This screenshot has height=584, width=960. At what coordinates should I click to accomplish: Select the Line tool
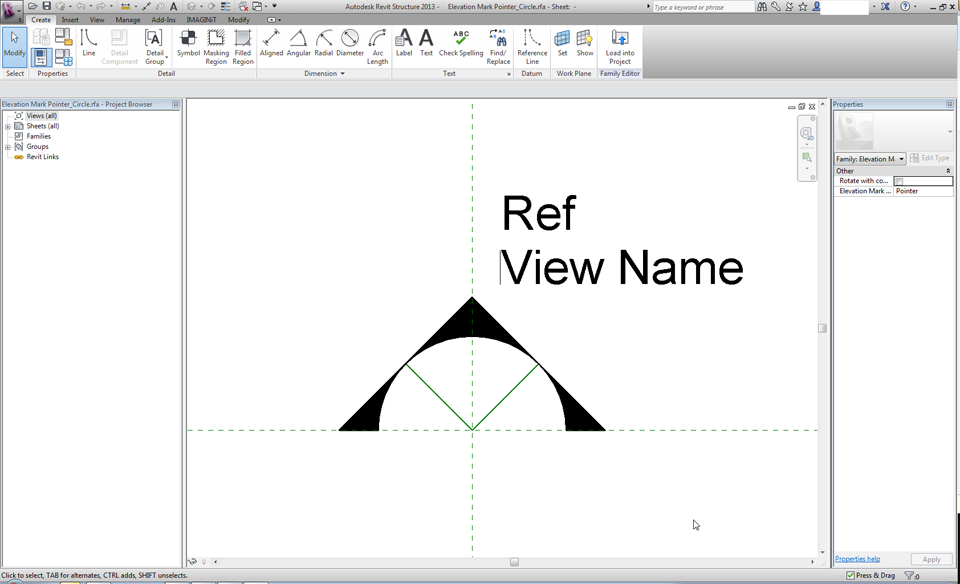tap(88, 44)
